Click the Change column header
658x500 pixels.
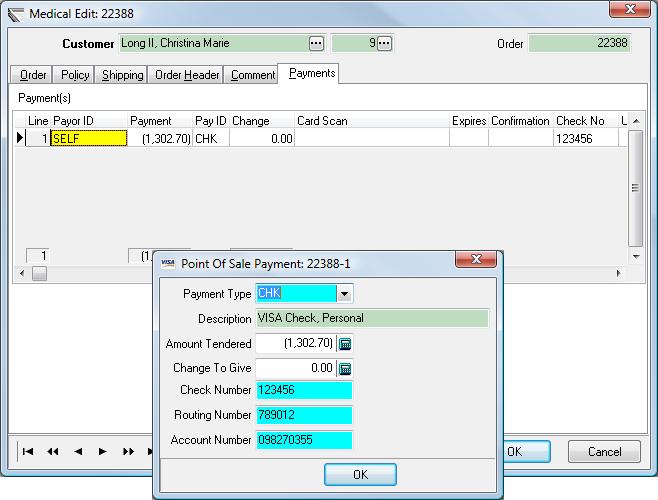tap(262, 121)
